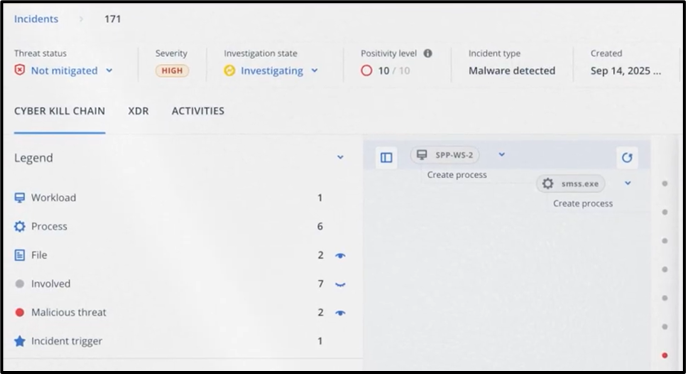
Task: Toggle visibility of Involved nodes
Action: coord(340,284)
